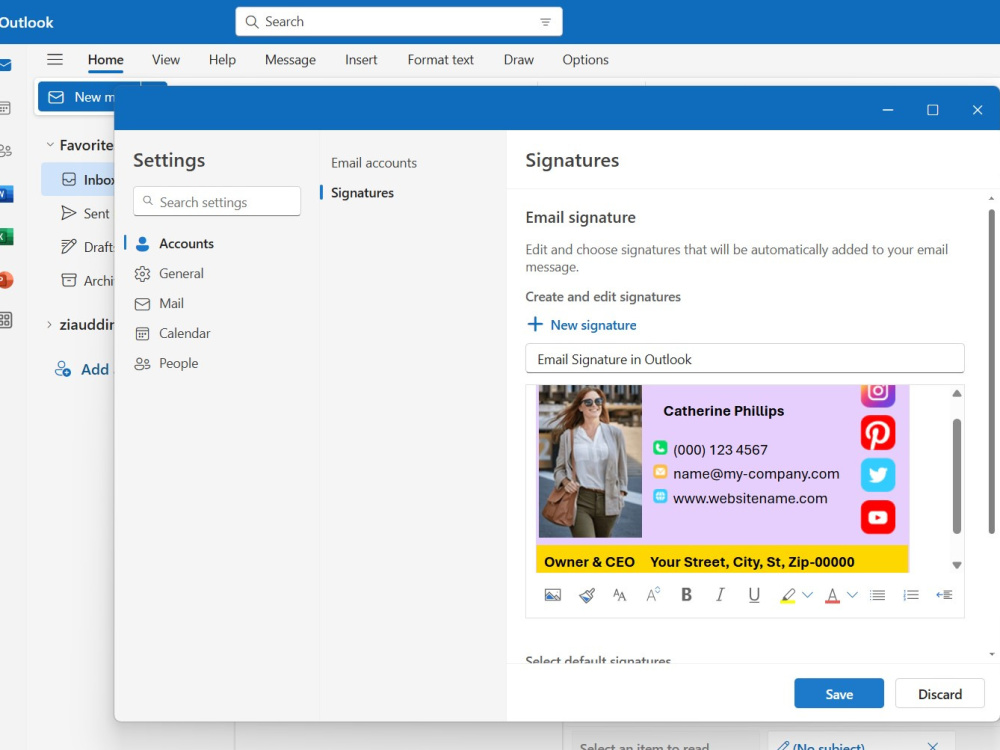Click the orange mail icon in signature

(660, 473)
